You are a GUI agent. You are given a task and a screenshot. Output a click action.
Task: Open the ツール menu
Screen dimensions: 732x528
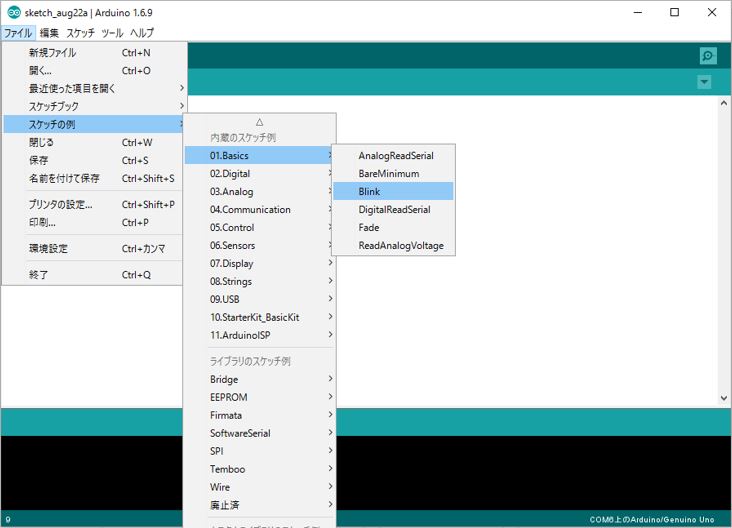pos(112,33)
